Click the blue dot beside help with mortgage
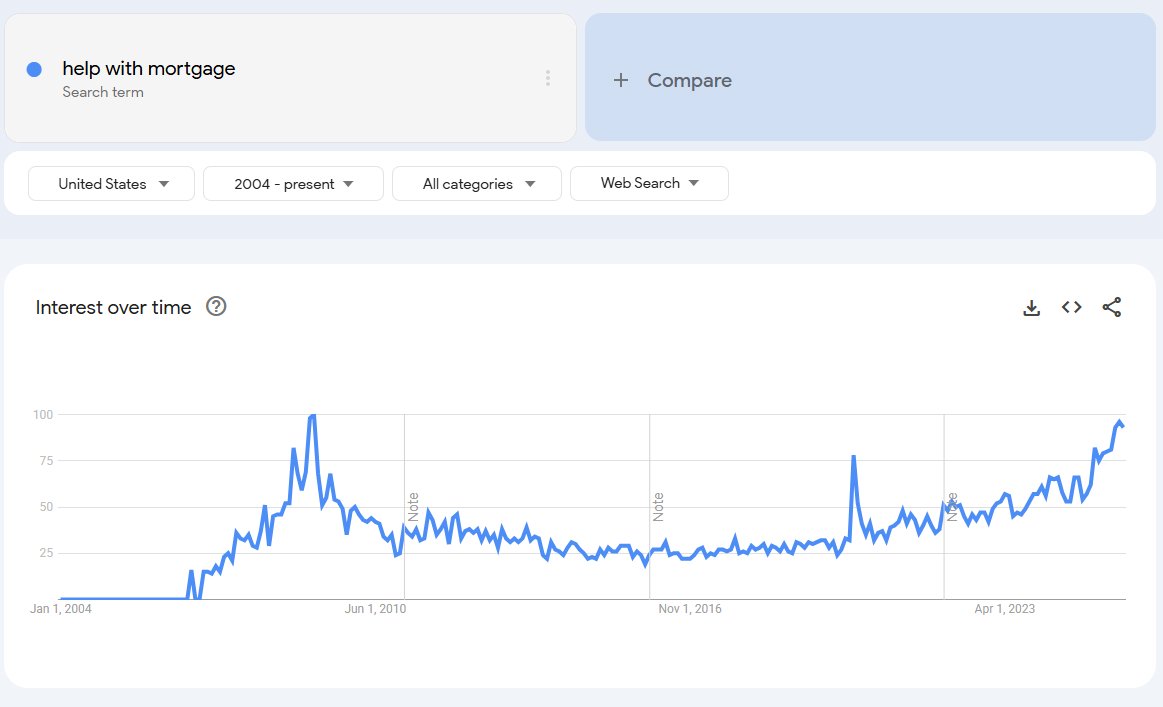The width and height of the screenshot is (1163, 707). tap(34, 69)
